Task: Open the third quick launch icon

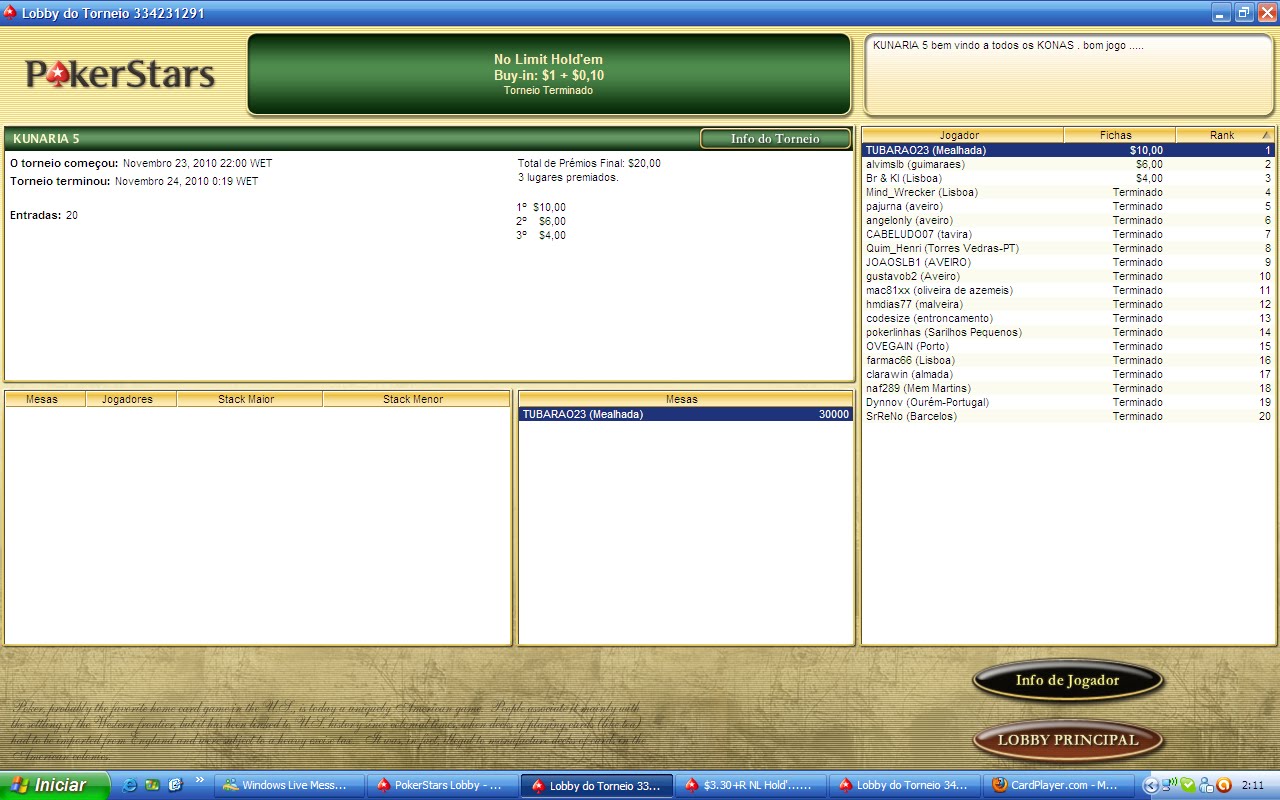Action: (x=175, y=785)
